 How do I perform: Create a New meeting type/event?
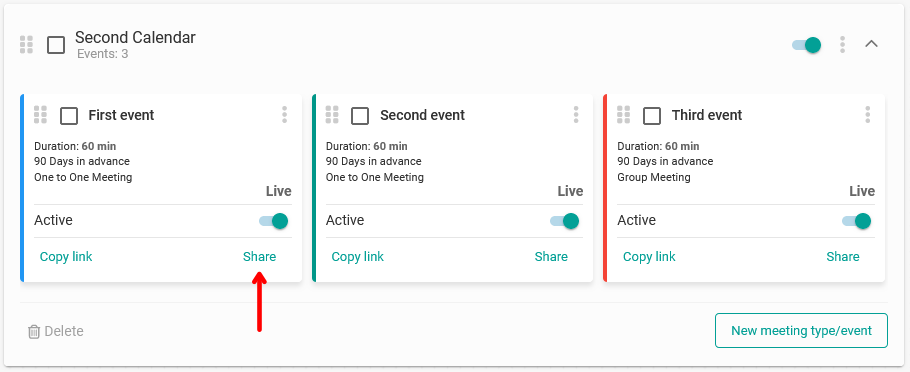pos(801,331)
